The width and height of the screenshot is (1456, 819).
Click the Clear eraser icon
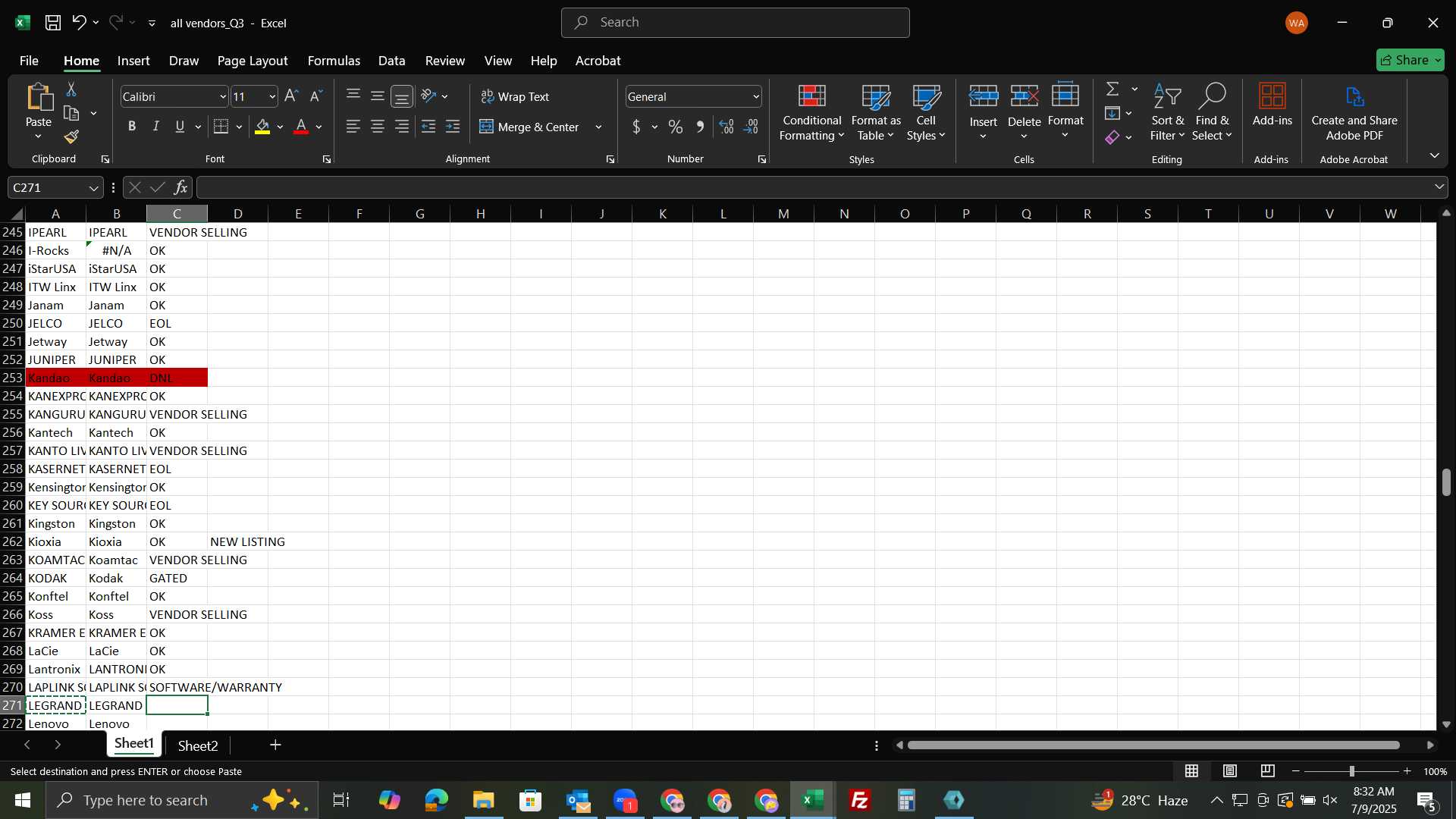(x=1112, y=137)
